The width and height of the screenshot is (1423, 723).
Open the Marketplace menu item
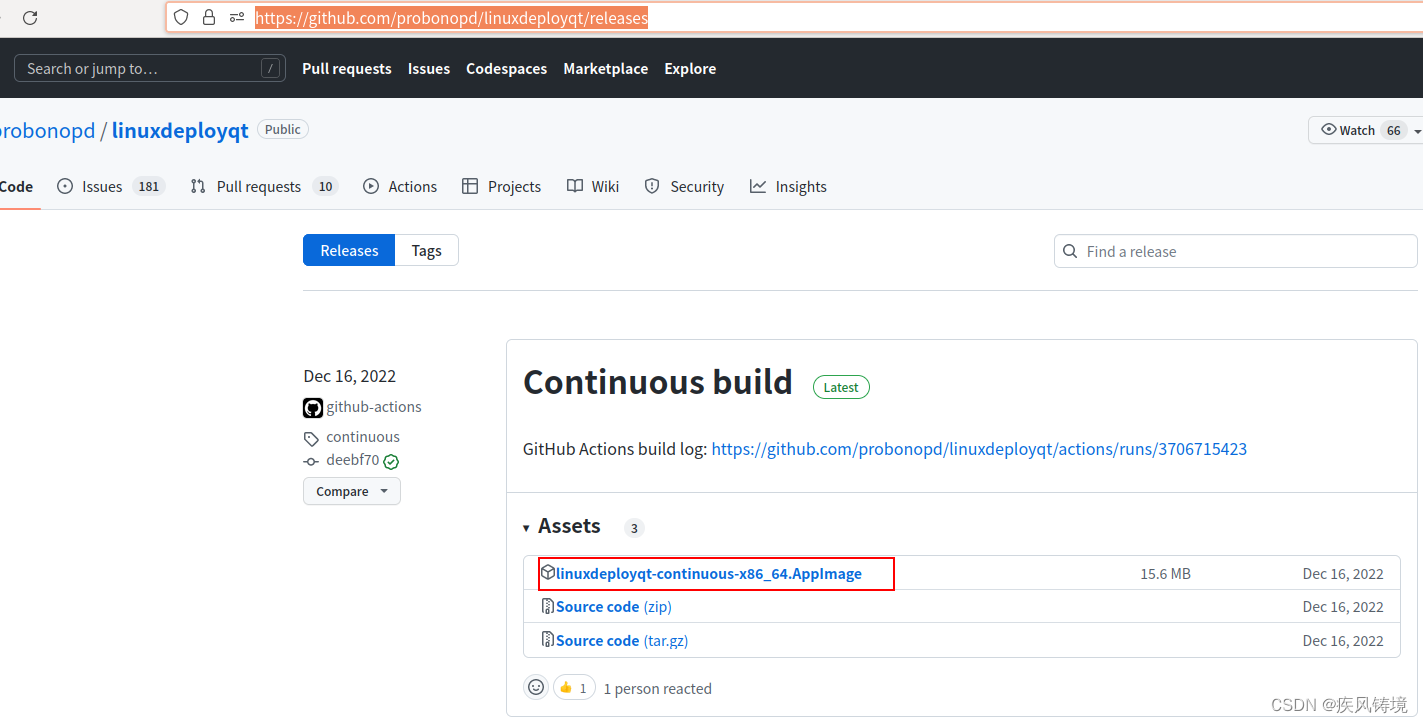point(605,68)
